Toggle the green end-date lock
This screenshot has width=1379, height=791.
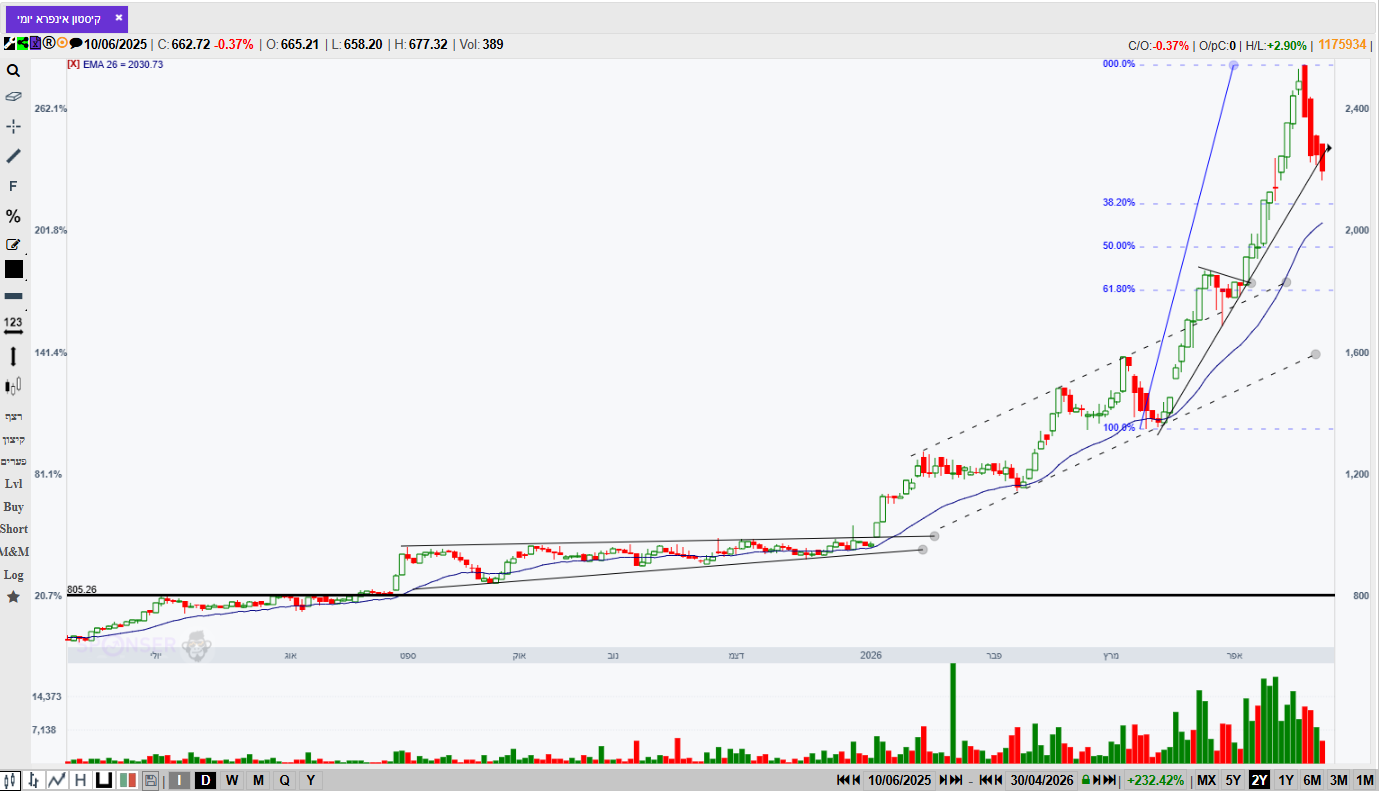point(1084,780)
